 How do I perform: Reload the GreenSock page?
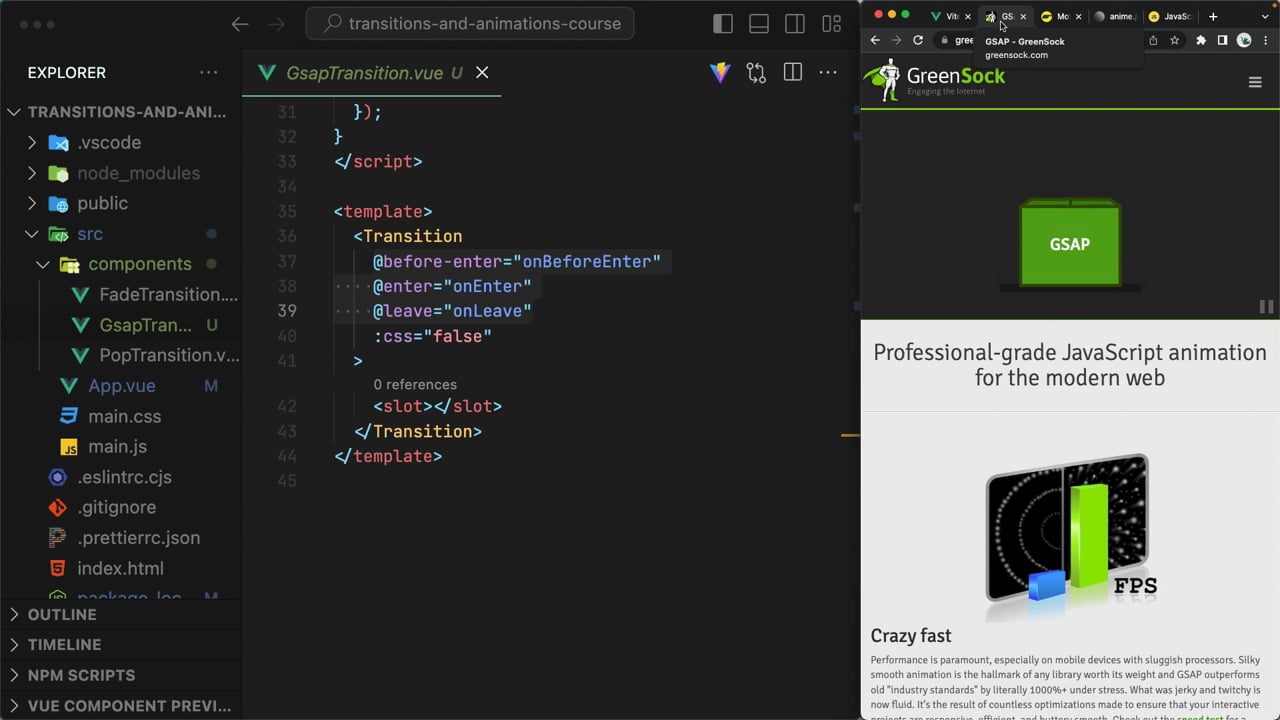tap(918, 40)
